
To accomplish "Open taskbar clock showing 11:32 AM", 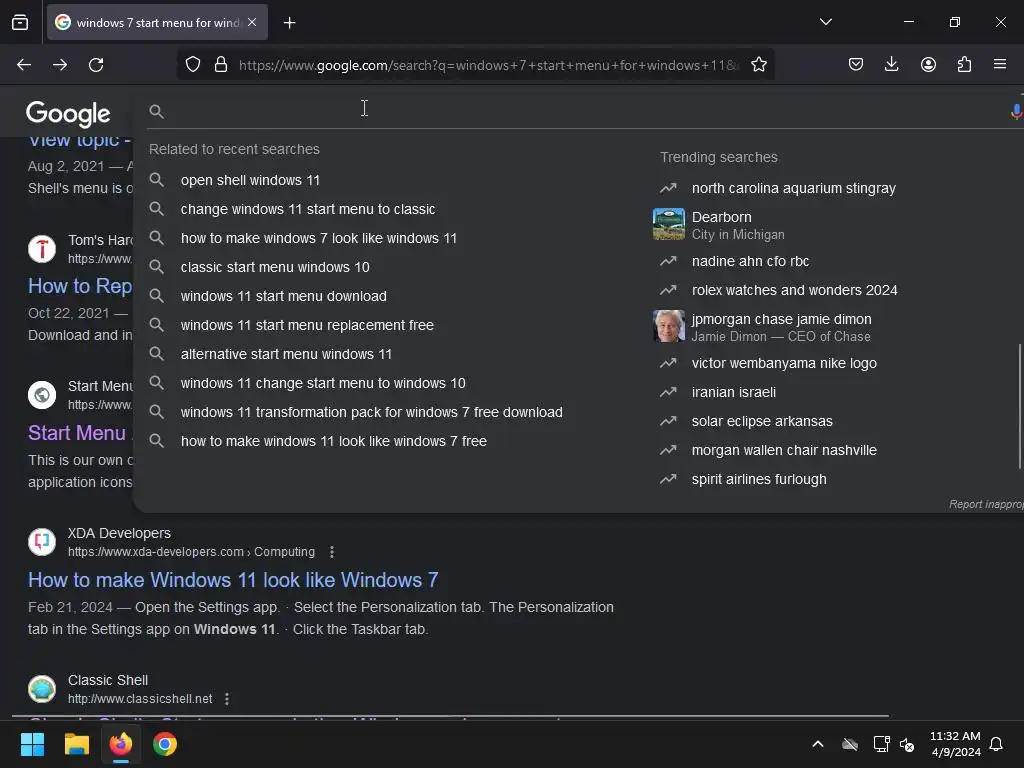I will [x=955, y=744].
